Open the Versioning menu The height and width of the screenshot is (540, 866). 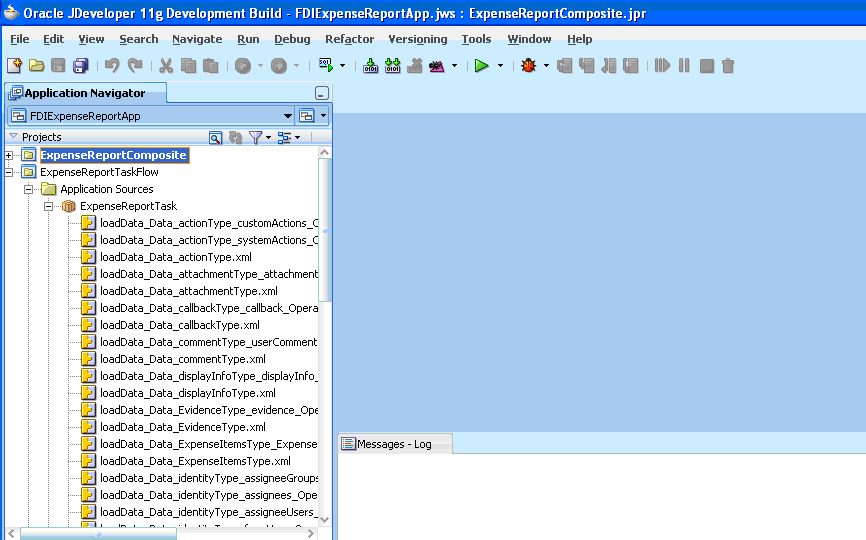[418, 39]
